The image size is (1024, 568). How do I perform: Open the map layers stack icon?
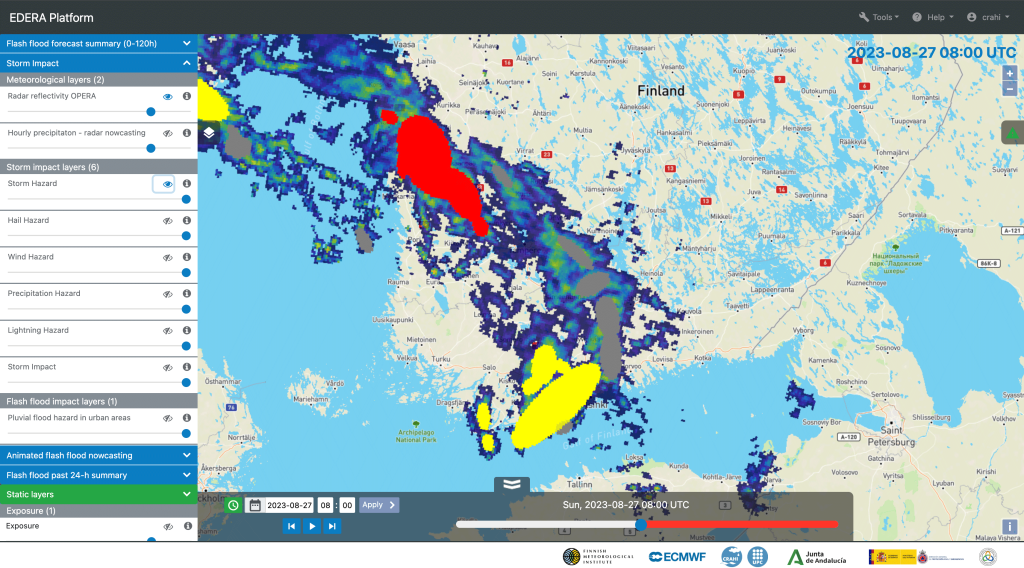(209, 132)
